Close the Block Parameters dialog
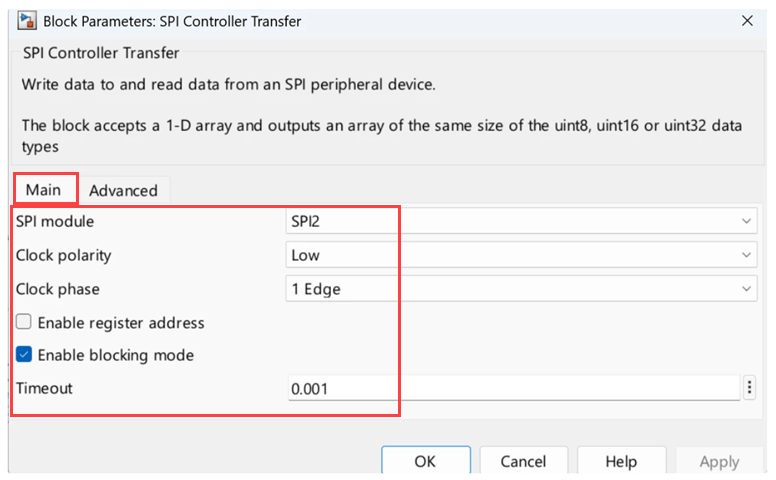Viewport: 776px width, 480px height. point(746,21)
